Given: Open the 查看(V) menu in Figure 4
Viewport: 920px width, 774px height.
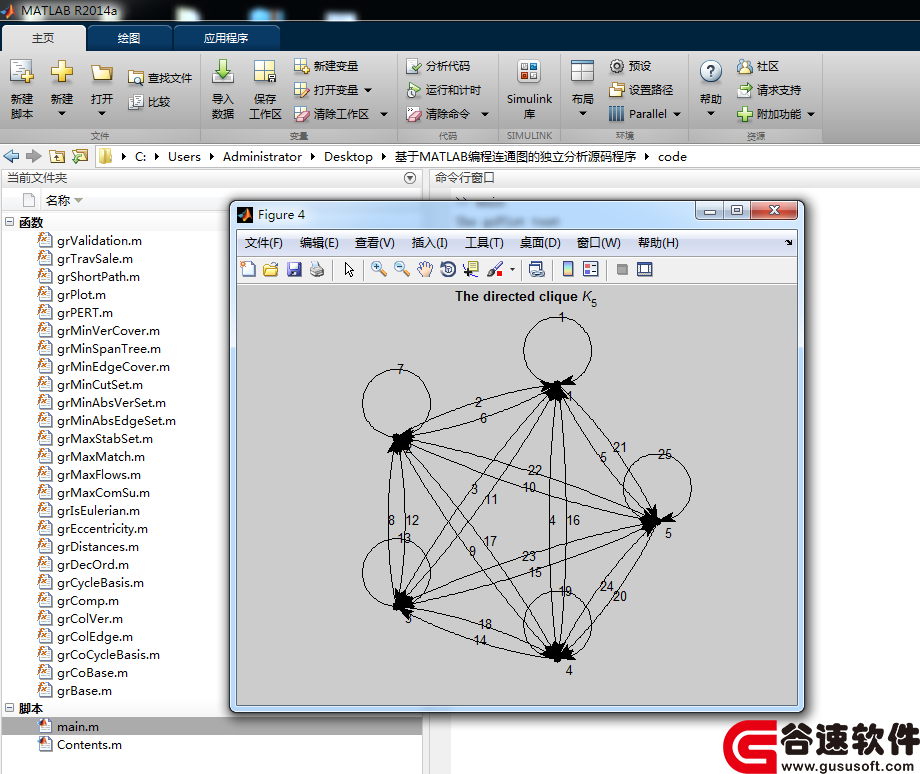Looking at the screenshot, I should (375, 243).
